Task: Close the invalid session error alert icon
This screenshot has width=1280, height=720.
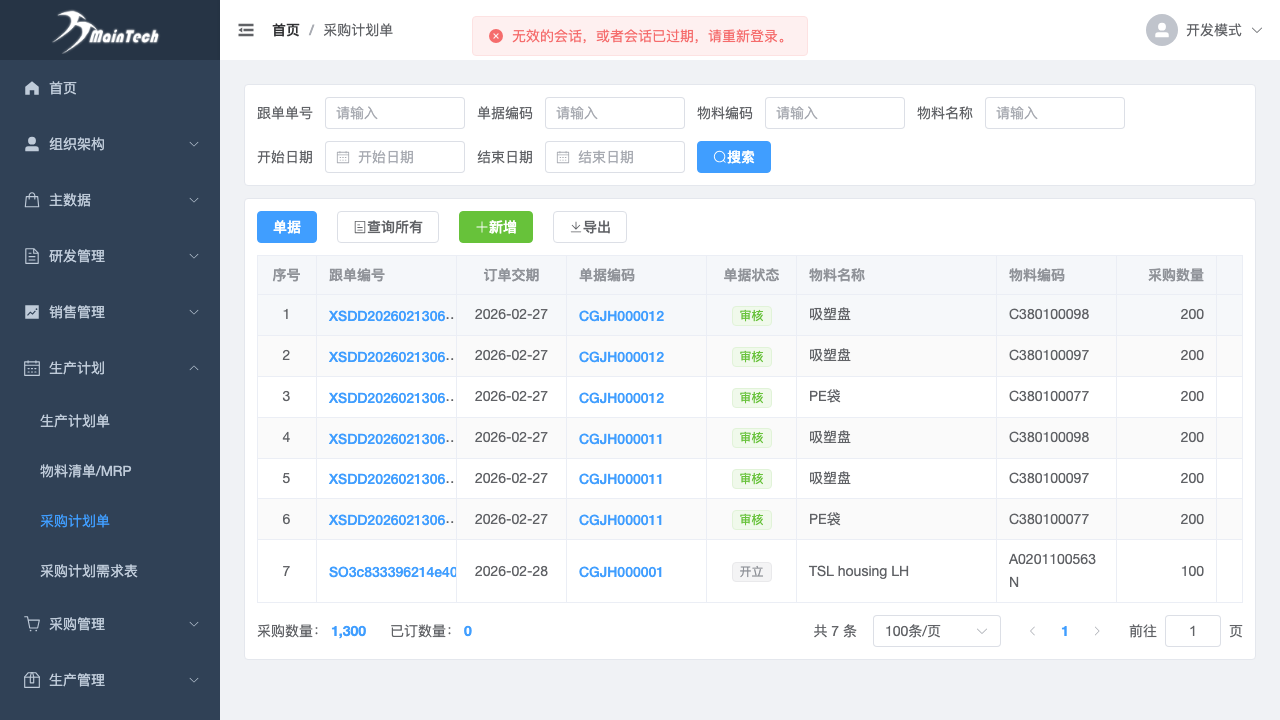Action: [496, 36]
